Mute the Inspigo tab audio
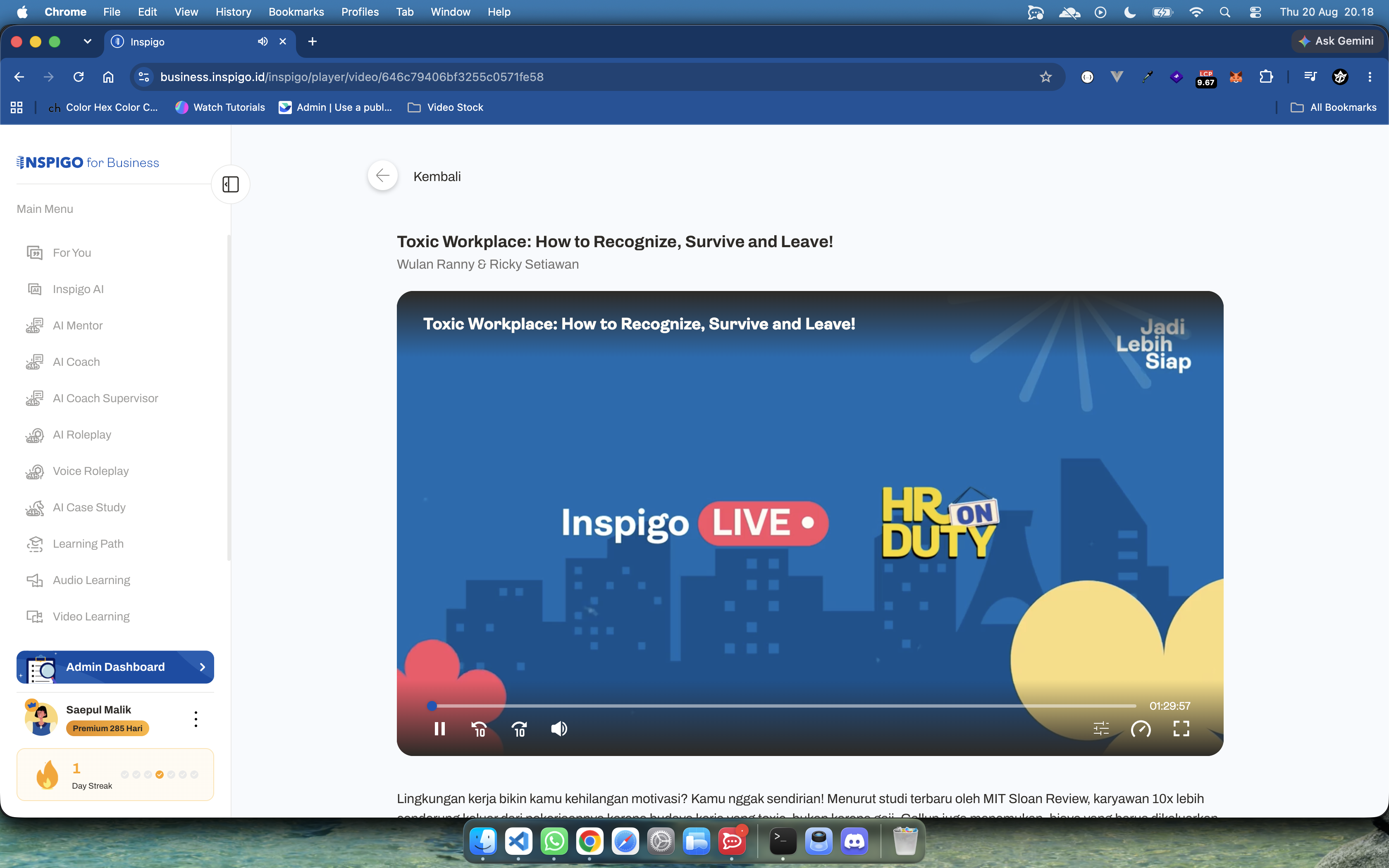 263,41
